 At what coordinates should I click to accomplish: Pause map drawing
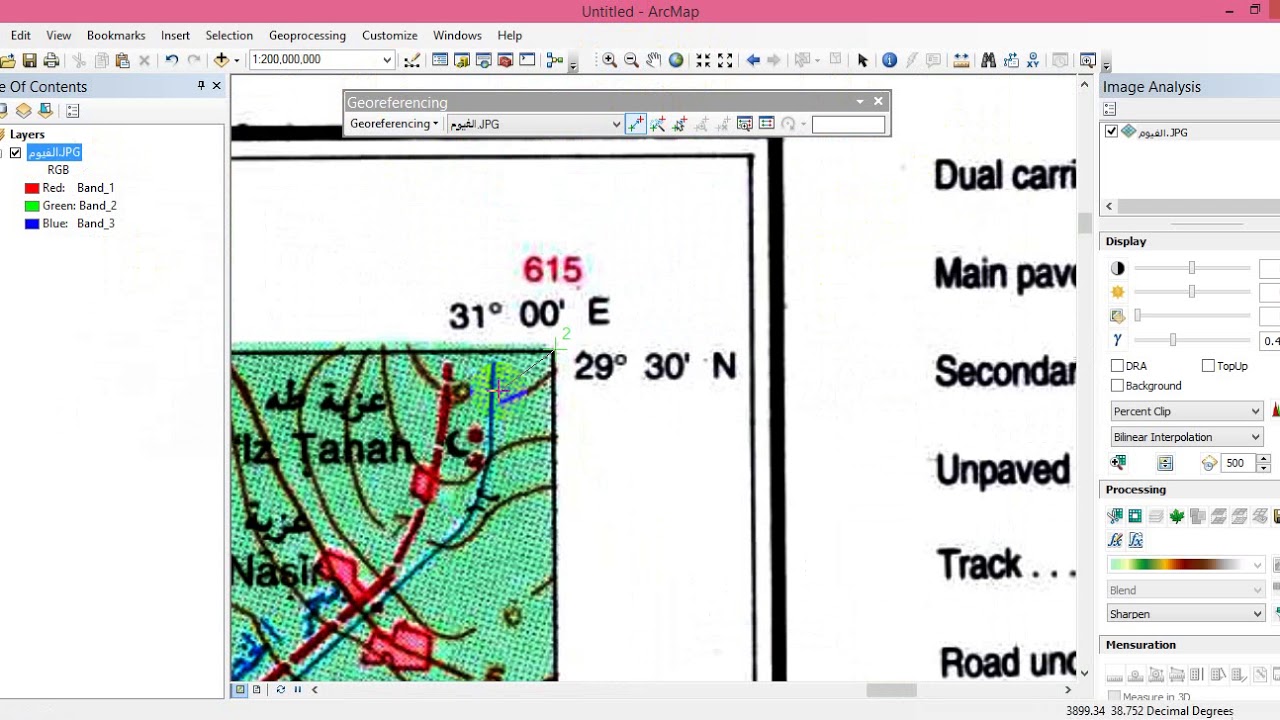pyautogui.click(x=297, y=689)
